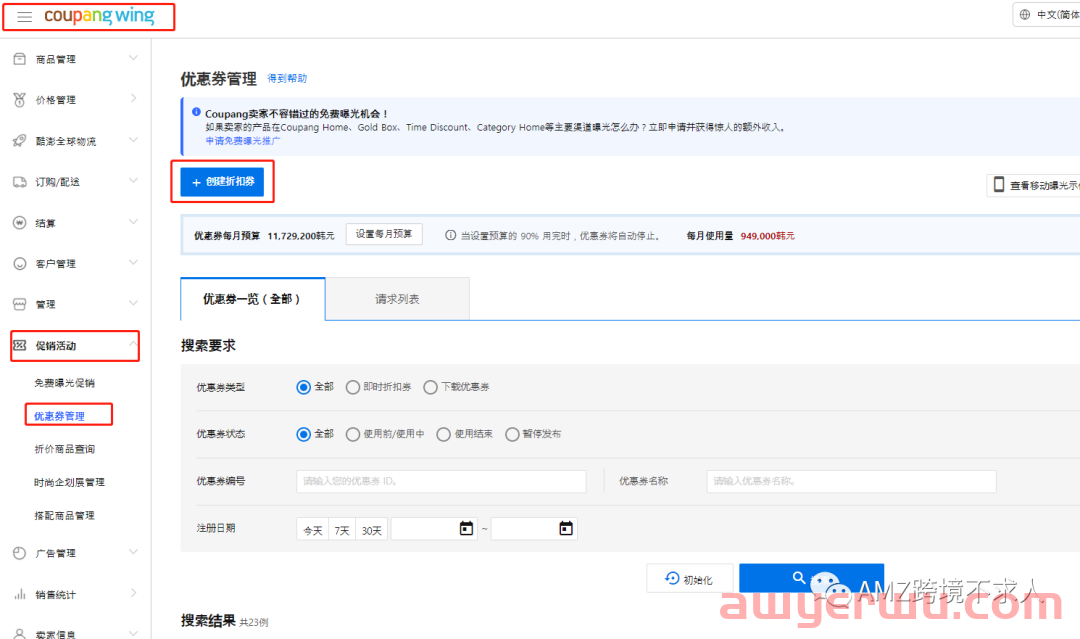Click the 创建折扣券 button

(x=222, y=182)
